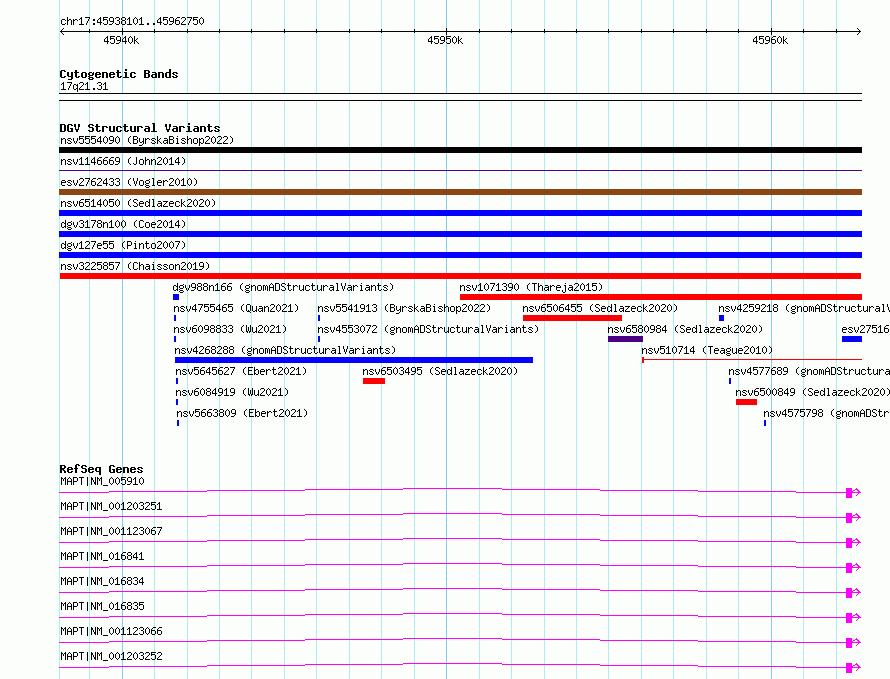The image size is (890, 679).
Task: Click MAPT|NM_001123066 exon box with arrow
Action: pyautogui.click(x=853, y=643)
